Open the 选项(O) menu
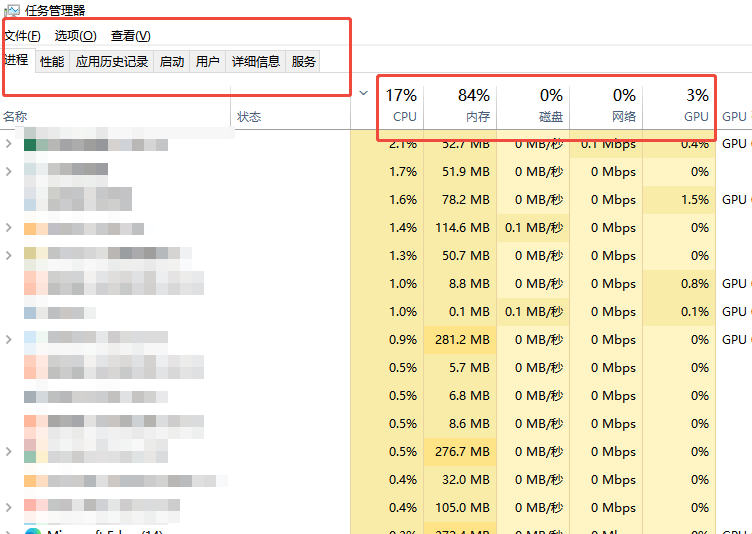The image size is (752, 534). pos(75,36)
